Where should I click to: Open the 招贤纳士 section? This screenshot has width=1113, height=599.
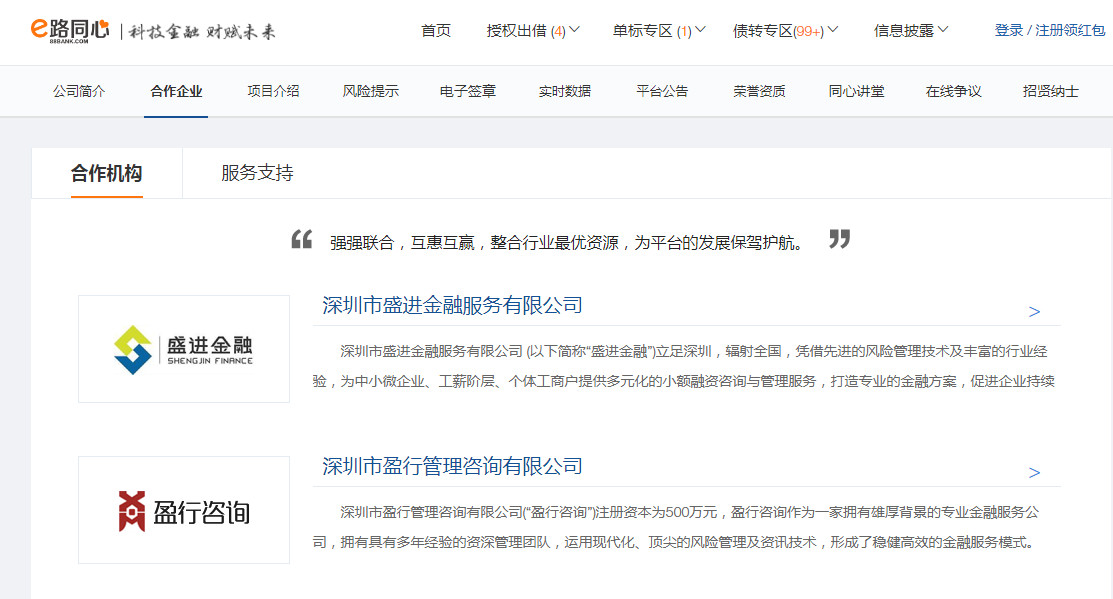[1051, 91]
